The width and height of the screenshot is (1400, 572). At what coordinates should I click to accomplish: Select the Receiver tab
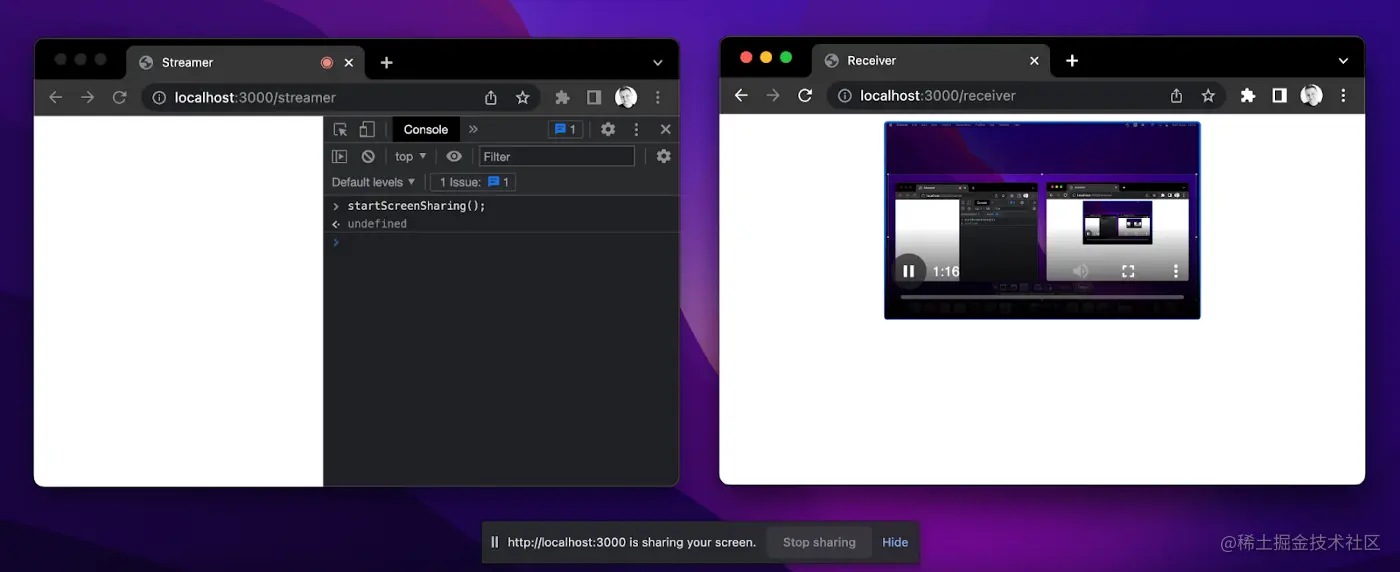click(931, 60)
